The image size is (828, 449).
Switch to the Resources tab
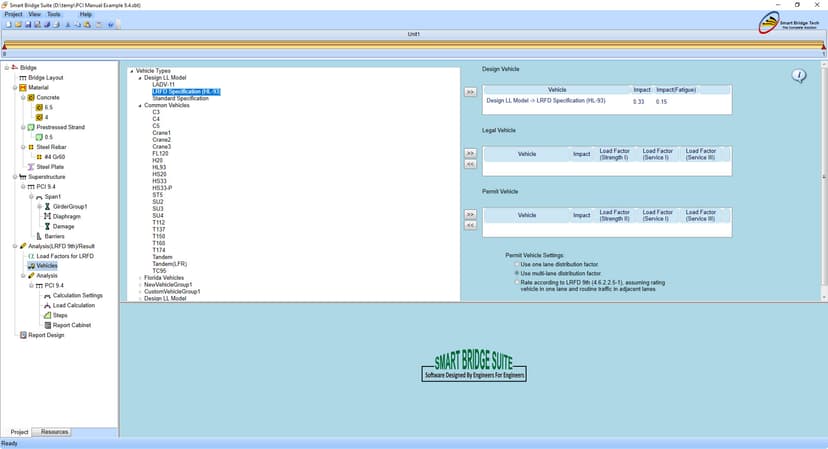[x=54, y=432]
